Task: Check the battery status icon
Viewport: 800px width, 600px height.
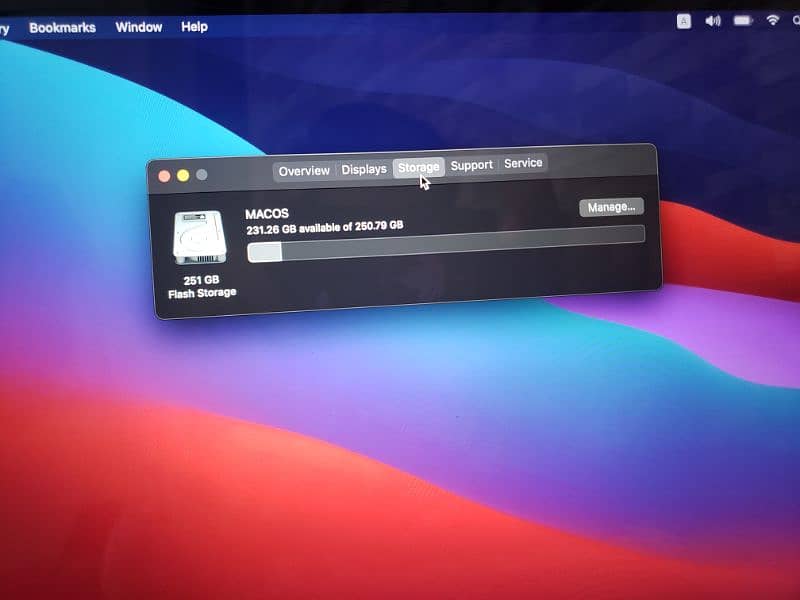Action: click(x=743, y=21)
